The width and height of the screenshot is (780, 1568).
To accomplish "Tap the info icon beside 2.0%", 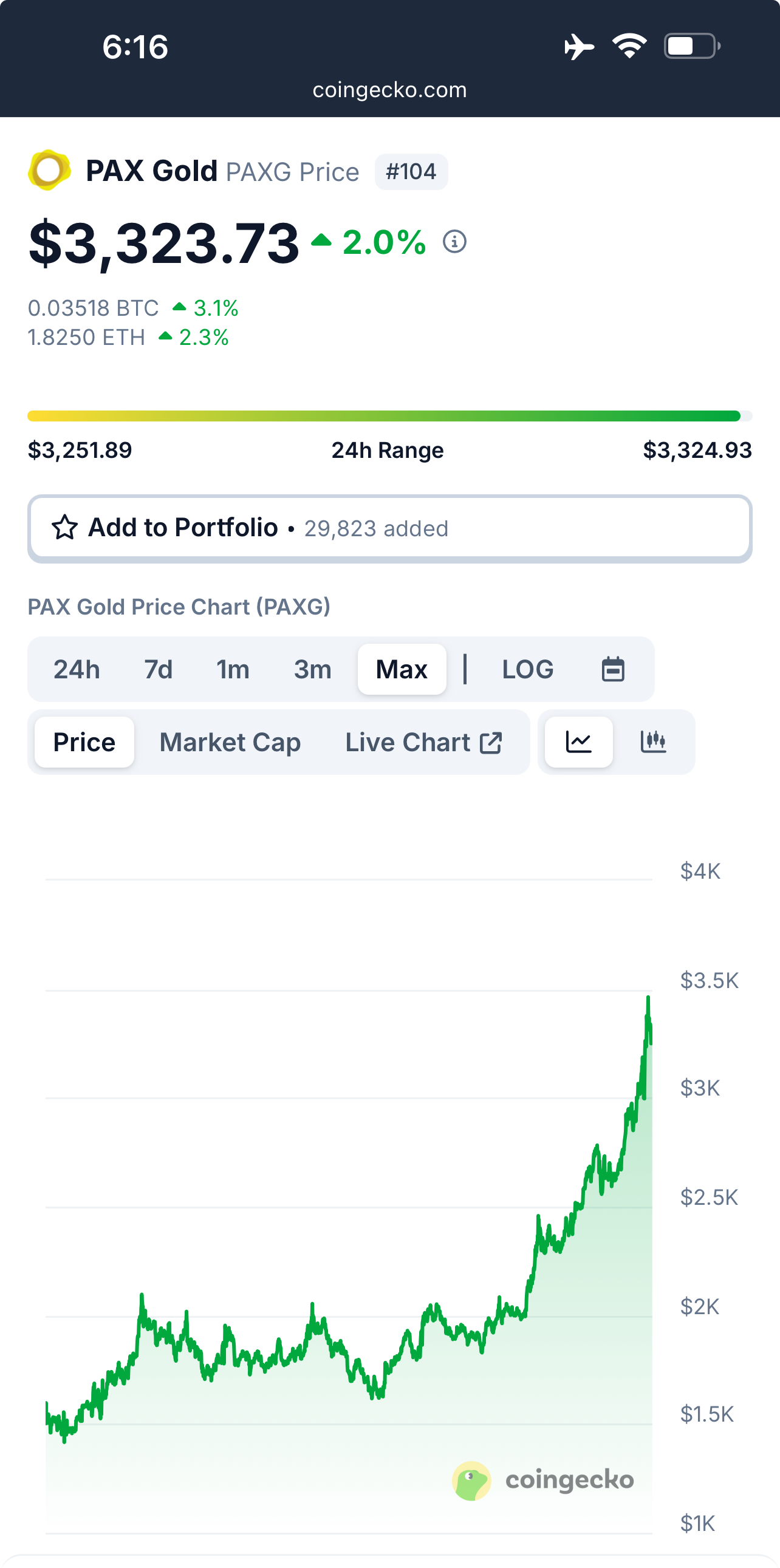I will click(454, 242).
